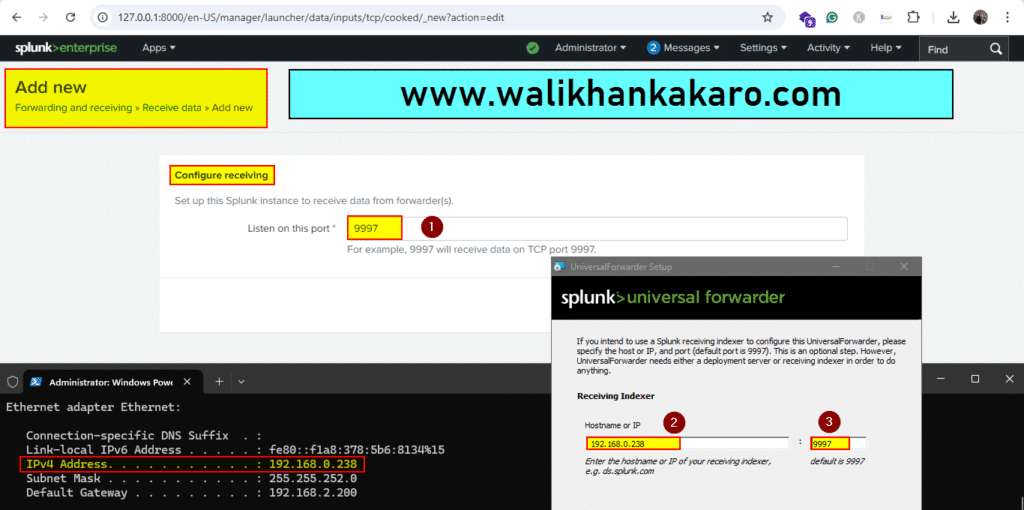
Task: Click the Messages count badge
Action: (653, 48)
